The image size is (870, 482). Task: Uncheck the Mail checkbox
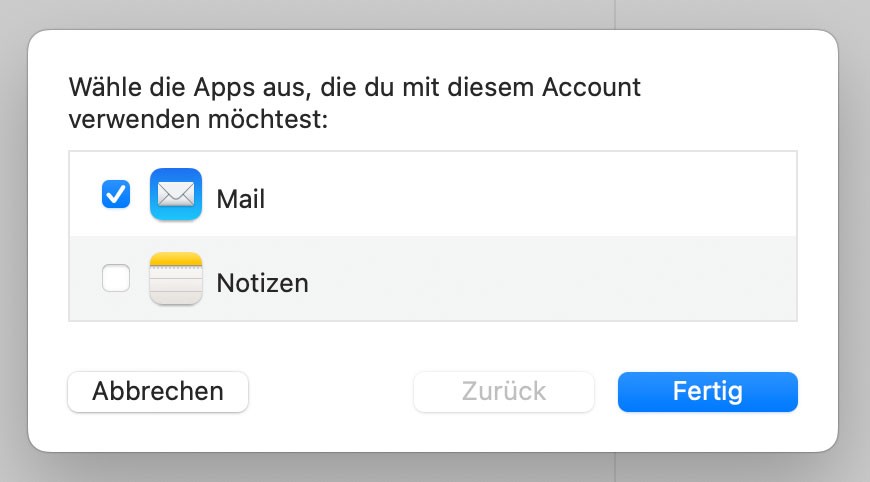(x=116, y=194)
